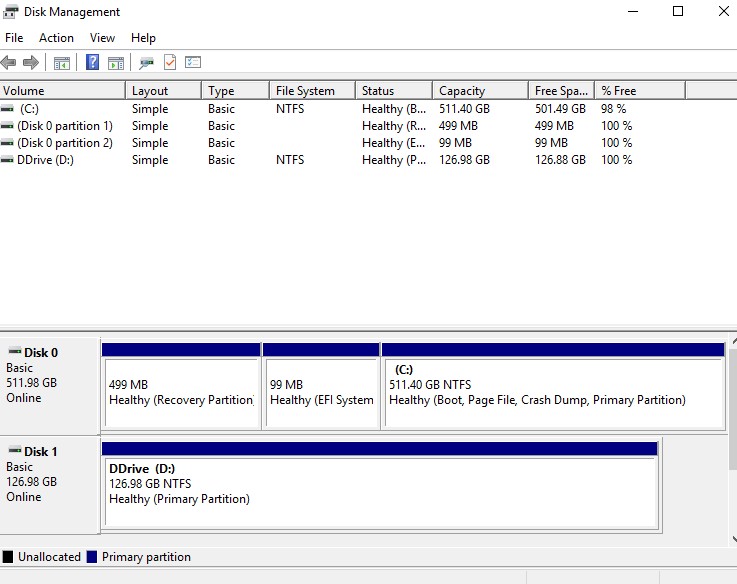
Task: Open the File menu
Action: [14, 38]
